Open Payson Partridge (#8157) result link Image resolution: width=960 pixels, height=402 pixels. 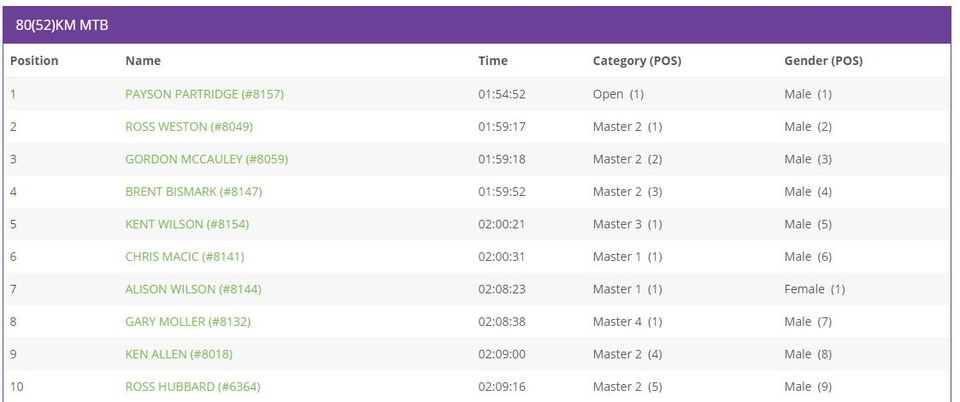coord(204,94)
